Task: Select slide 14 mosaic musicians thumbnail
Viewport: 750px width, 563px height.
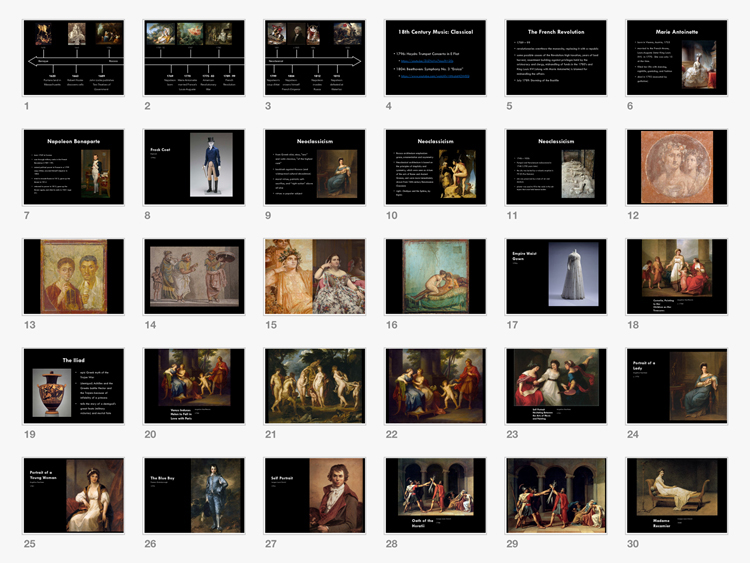Action: (x=194, y=276)
